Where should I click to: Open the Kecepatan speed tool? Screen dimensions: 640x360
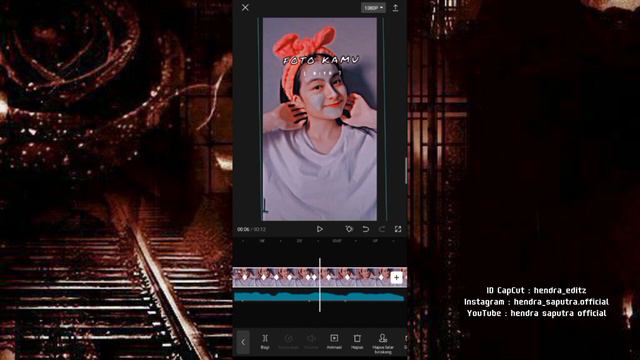click(288, 341)
